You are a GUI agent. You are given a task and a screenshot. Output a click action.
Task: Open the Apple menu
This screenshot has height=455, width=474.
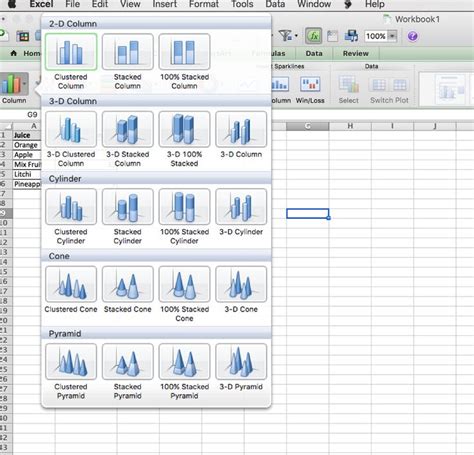[x=12, y=4]
